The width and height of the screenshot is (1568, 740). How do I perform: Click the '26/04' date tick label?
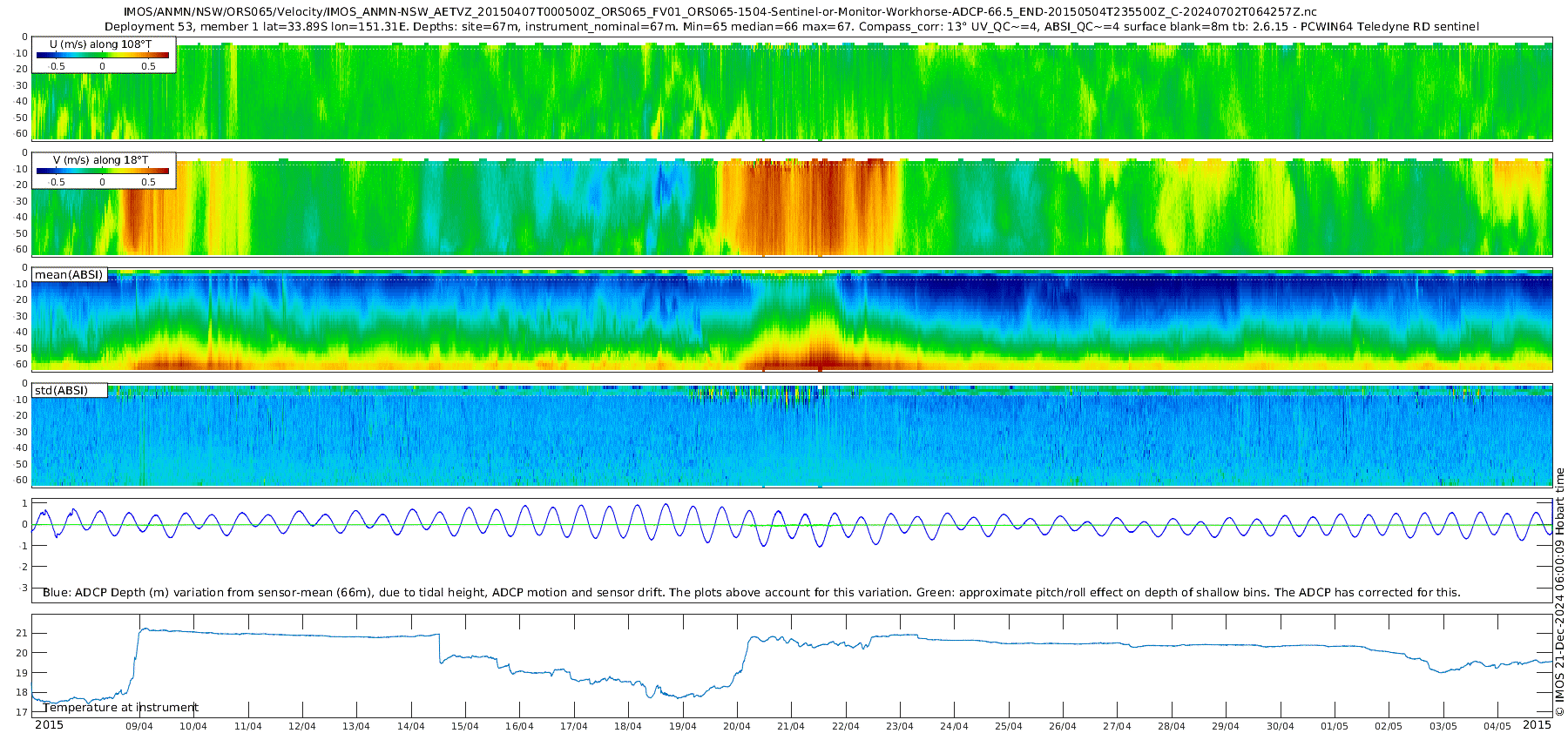point(1063,726)
